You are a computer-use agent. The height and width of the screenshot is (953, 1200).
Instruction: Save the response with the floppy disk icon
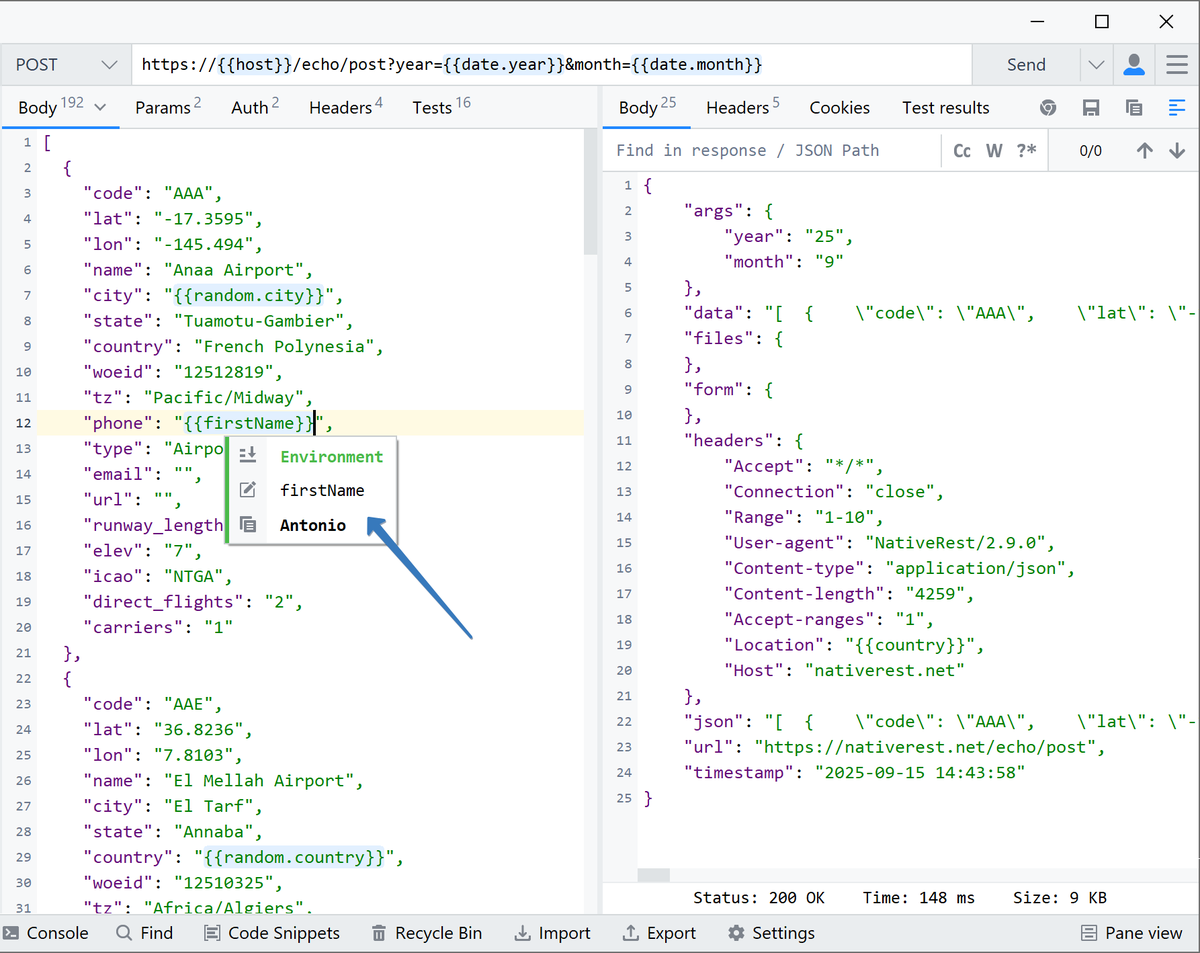click(x=1091, y=108)
